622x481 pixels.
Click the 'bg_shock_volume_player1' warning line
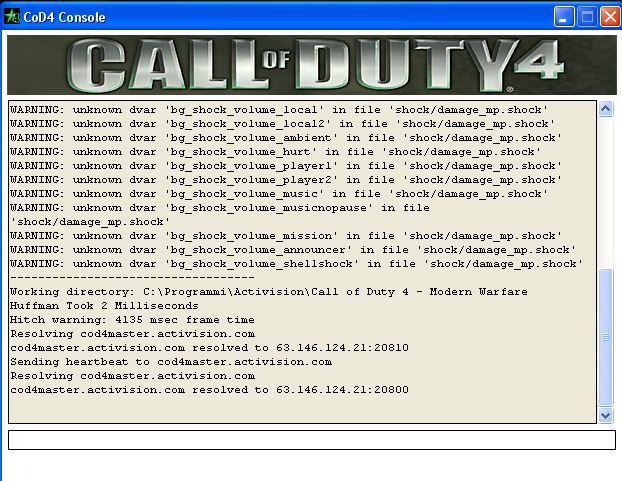[286, 166]
